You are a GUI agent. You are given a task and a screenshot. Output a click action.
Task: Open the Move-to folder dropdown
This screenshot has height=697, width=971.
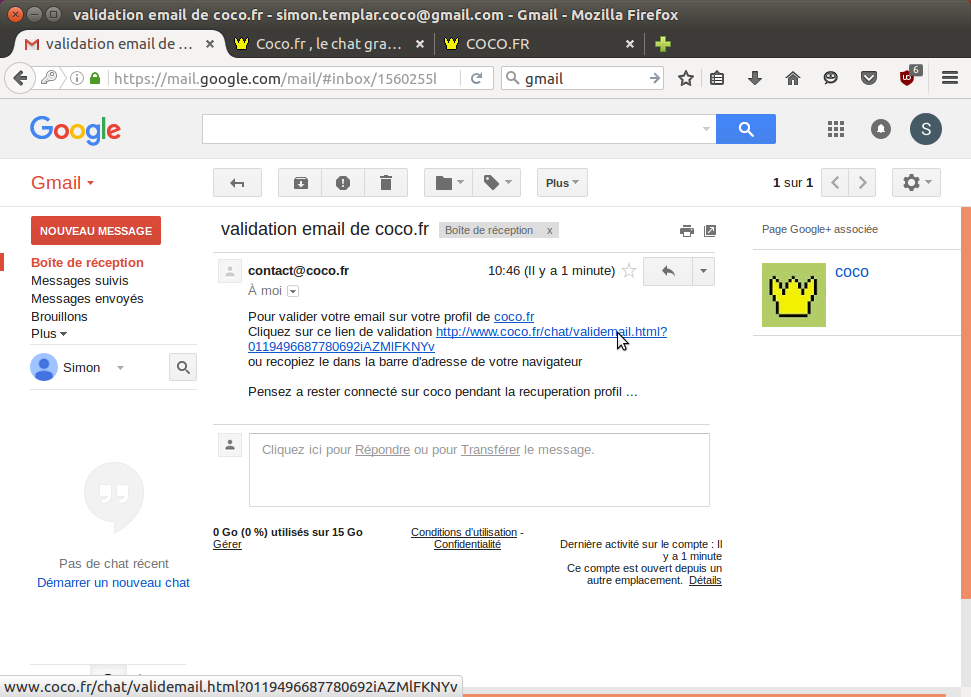[448, 183]
